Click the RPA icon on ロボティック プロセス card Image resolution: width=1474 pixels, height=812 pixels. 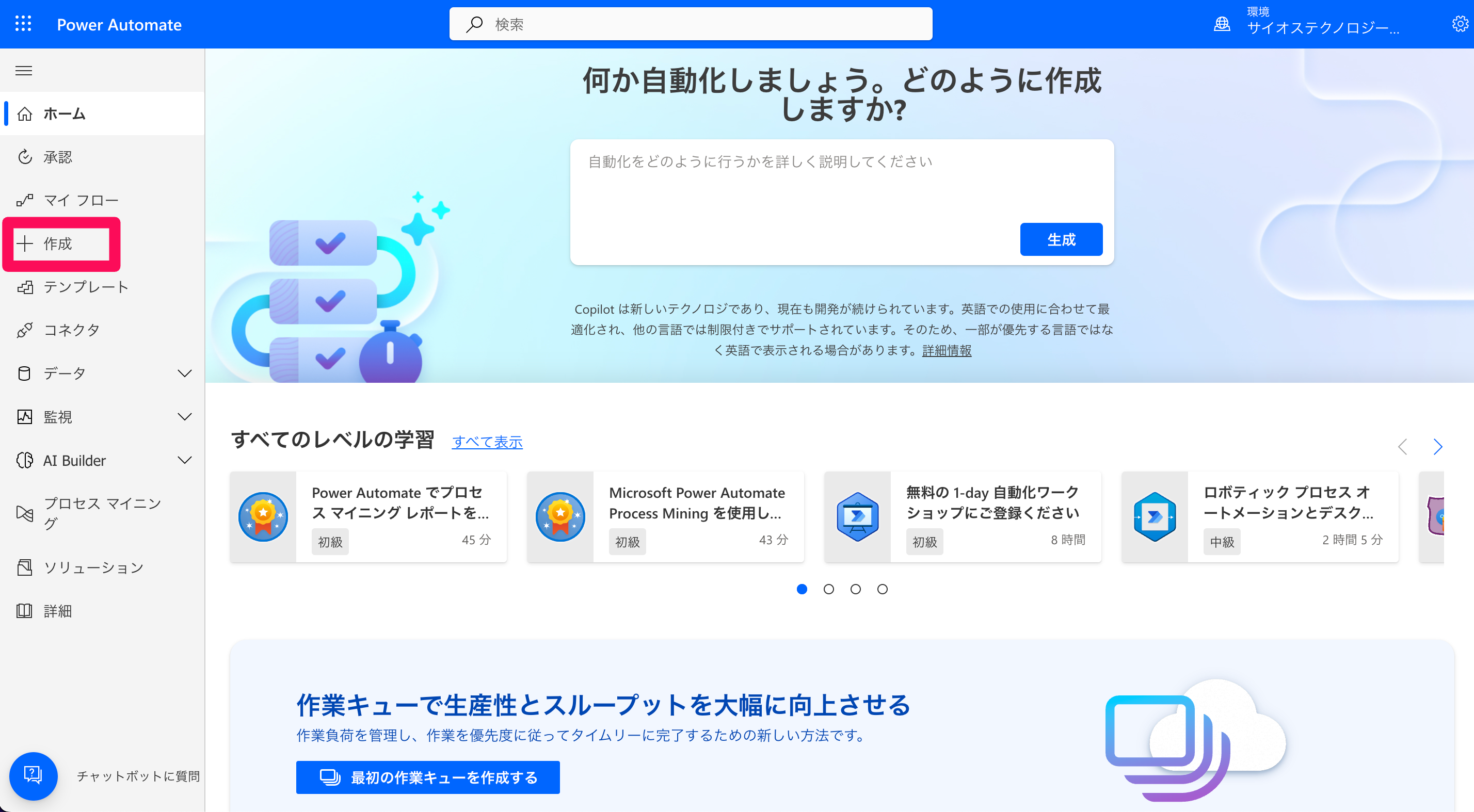click(x=1155, y=516)
